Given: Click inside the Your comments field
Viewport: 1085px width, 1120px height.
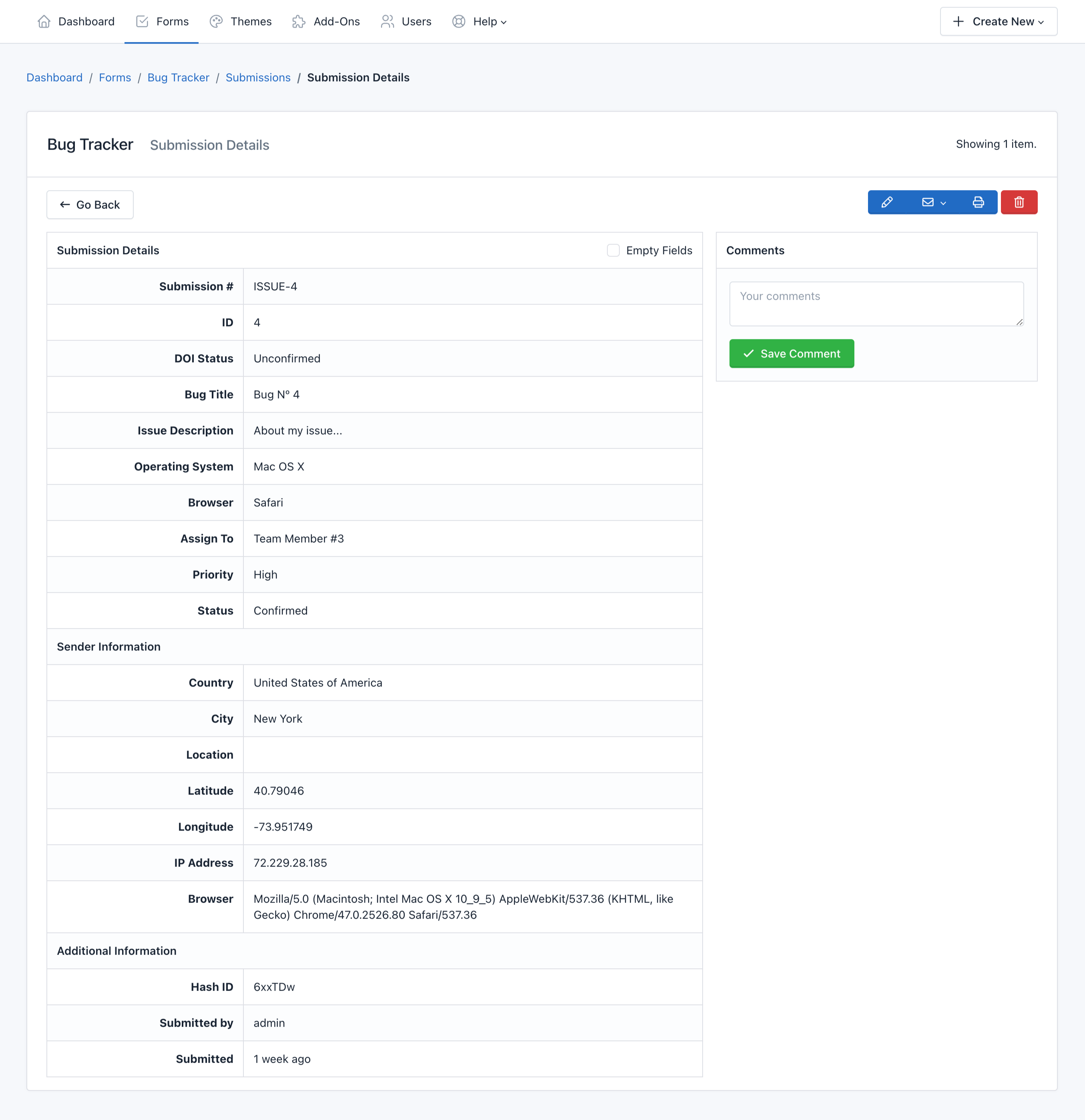Looking at the screenshot, I should (x=876, y=303).
